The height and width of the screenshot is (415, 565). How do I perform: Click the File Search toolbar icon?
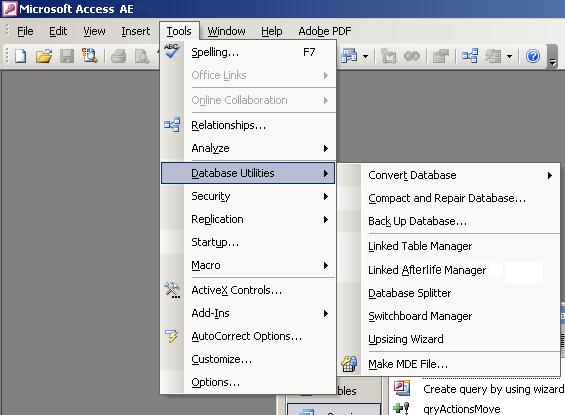click(x=89, y=56)
